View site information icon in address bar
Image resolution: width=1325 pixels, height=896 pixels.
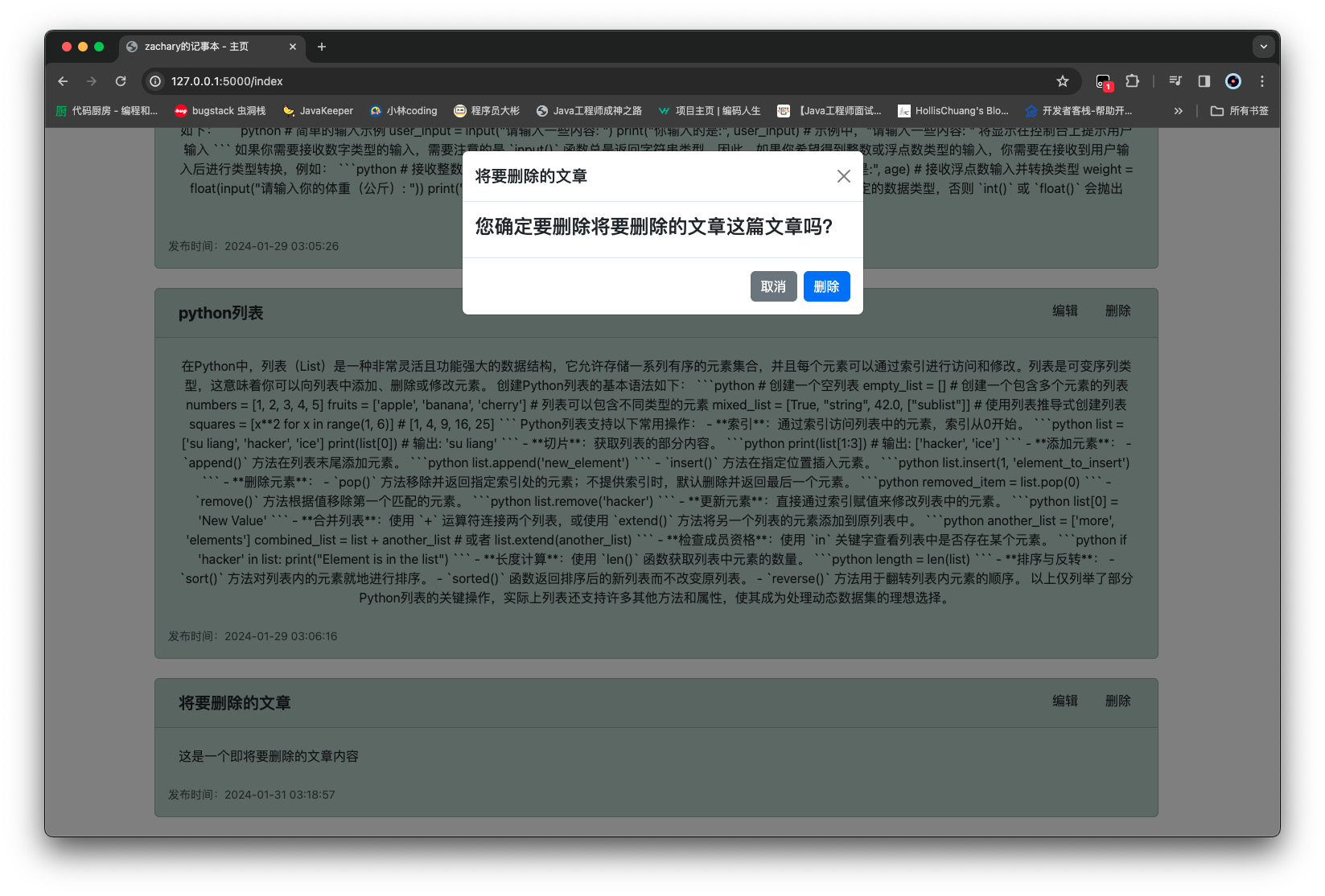tap(155, 81)
